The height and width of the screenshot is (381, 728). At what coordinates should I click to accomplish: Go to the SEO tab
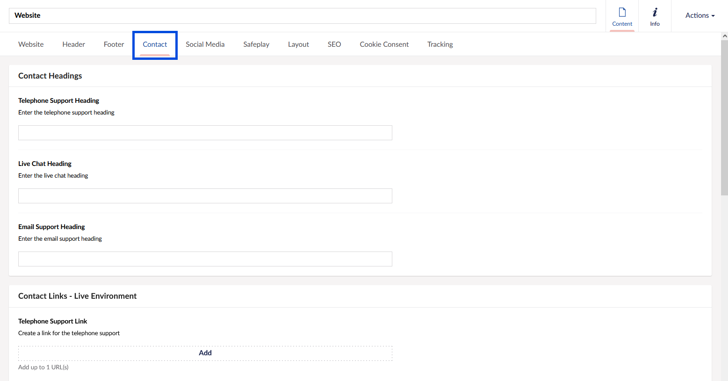(334, 45)
